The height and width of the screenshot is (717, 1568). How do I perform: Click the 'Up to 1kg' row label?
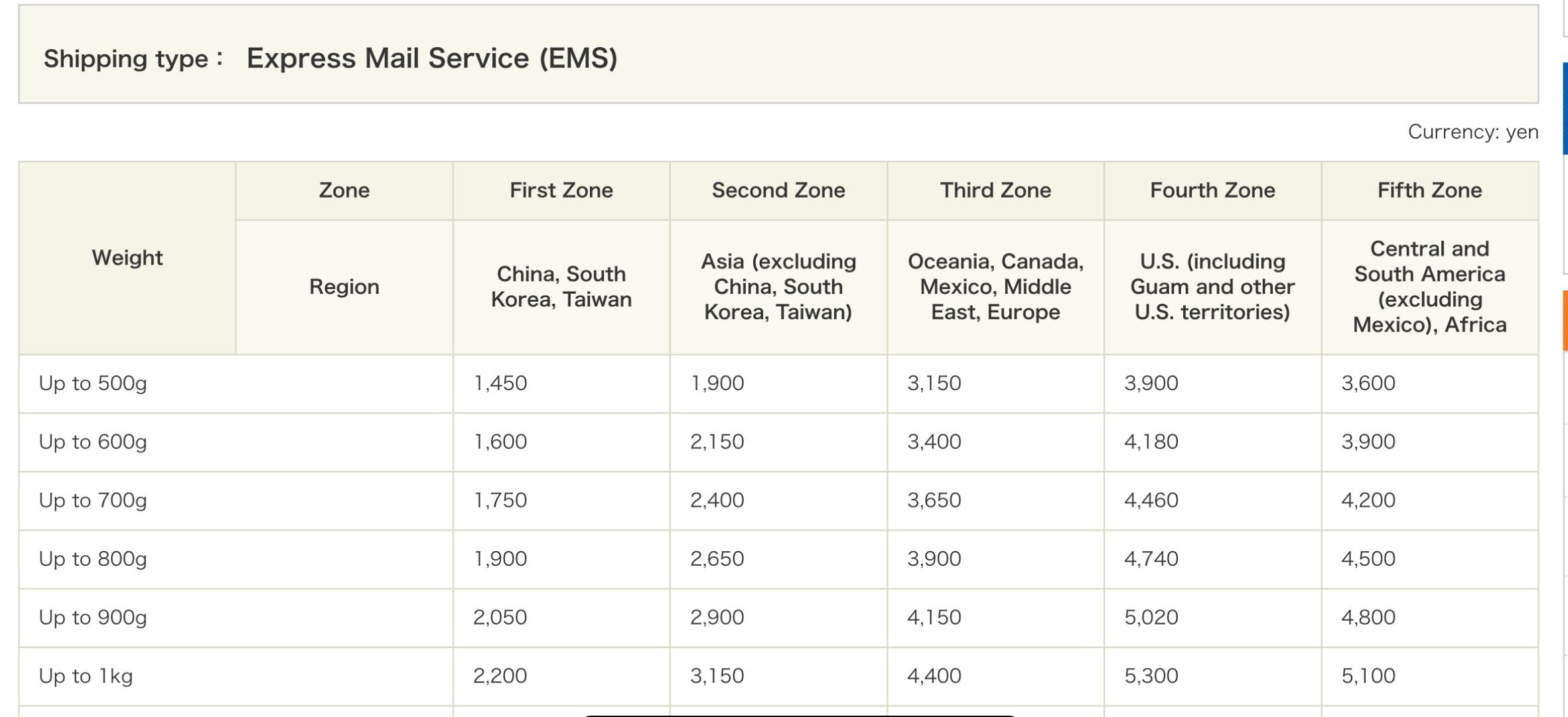pyautogui.click(x=86, y=676)
